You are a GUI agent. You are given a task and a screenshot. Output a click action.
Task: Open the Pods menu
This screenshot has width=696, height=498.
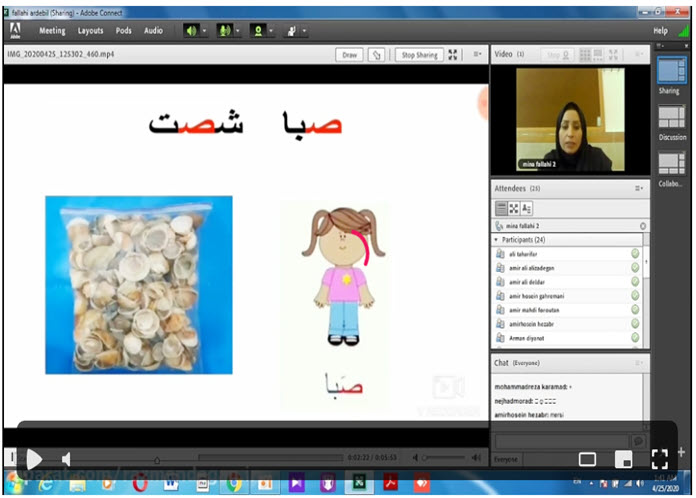click(123, 31)
